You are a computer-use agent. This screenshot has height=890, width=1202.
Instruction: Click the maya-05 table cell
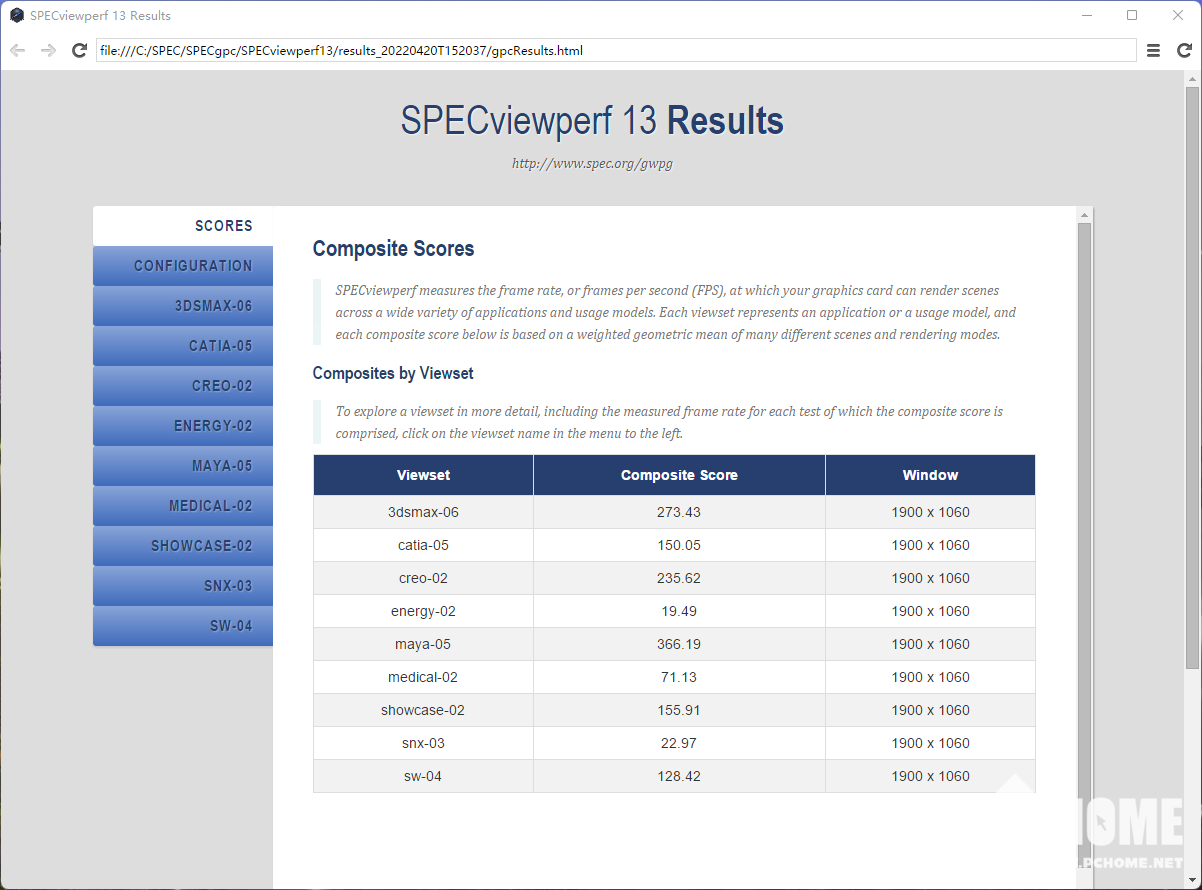pos(423,644)
